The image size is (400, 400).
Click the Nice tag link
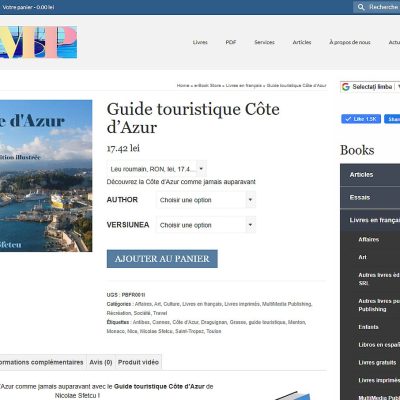tap(132, 331)
